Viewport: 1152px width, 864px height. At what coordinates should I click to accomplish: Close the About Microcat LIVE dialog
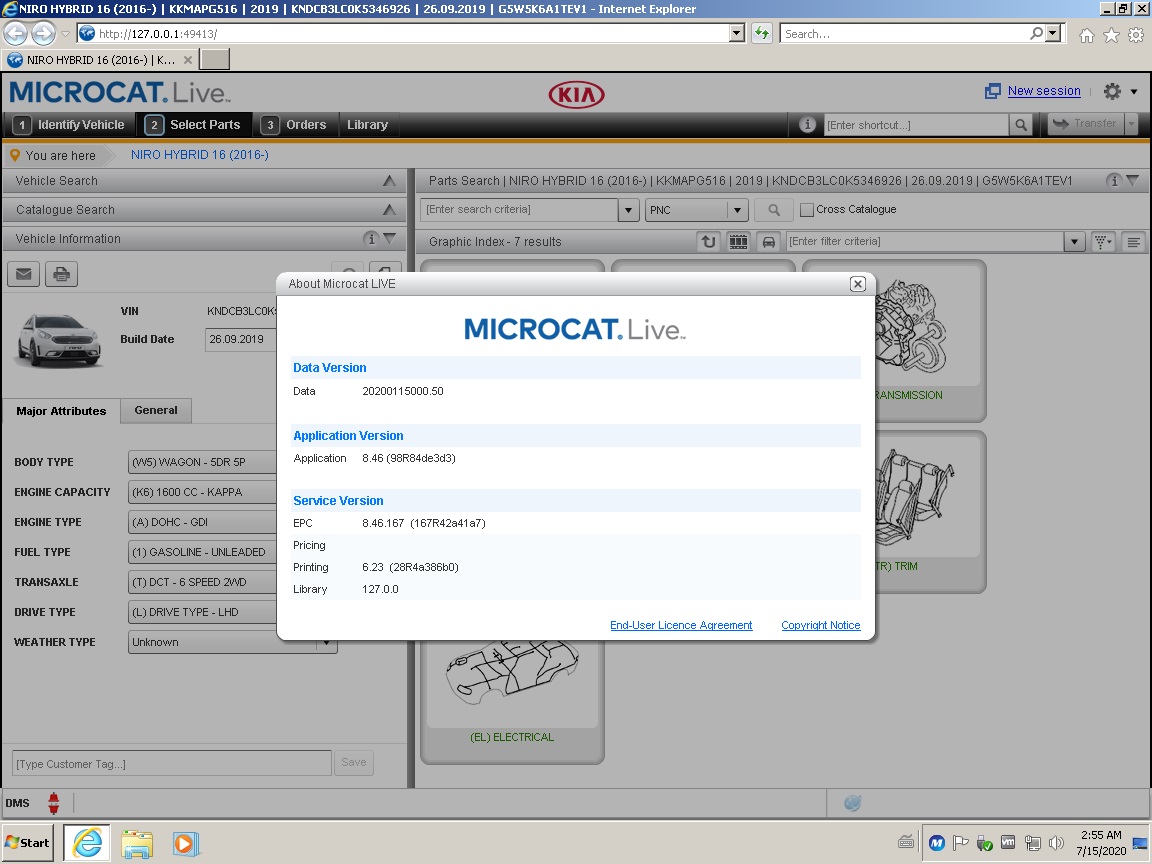pyautogui.click(x=857, y=284)
